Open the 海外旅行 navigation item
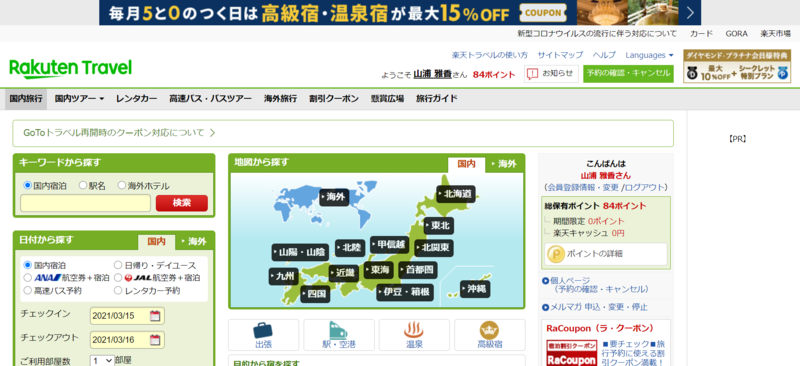This screenshot has height=366, width=800. (x=280, y=99)
